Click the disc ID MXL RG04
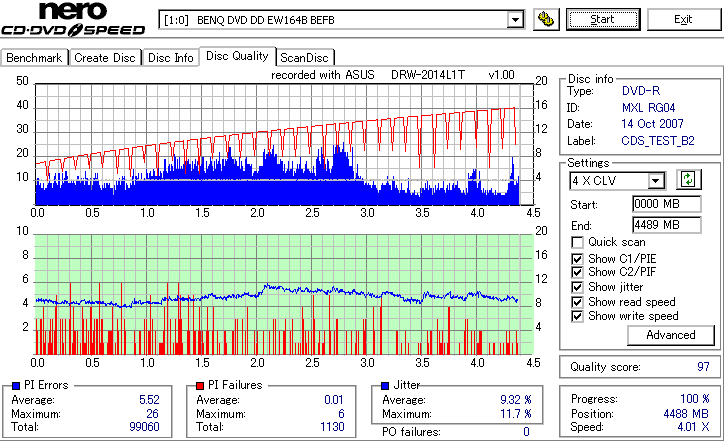The height and width of the screenshot is (441, 724). tap(648, 108)
